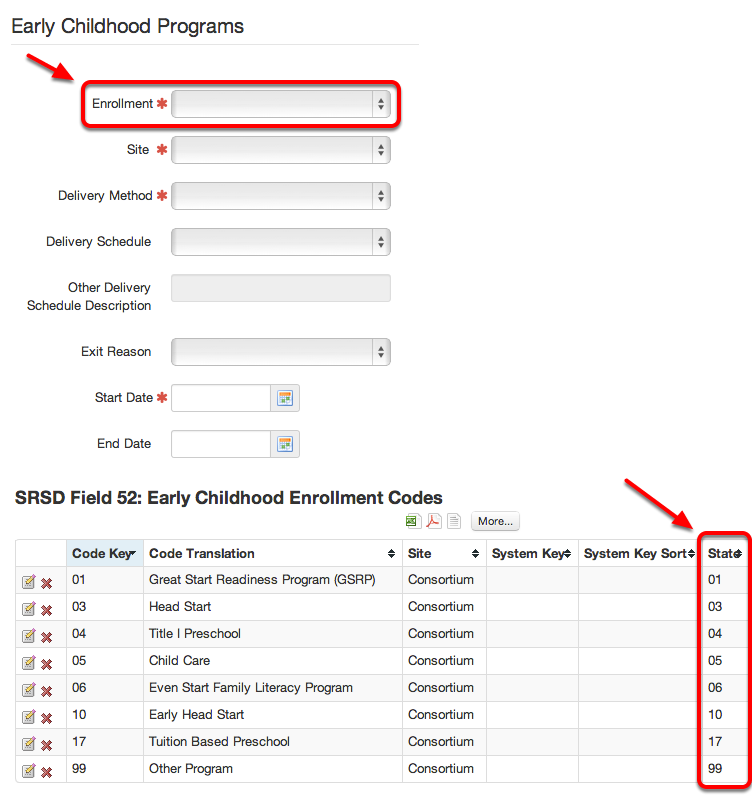
Task: Click the Start Date input field
Action: point(221,398)
